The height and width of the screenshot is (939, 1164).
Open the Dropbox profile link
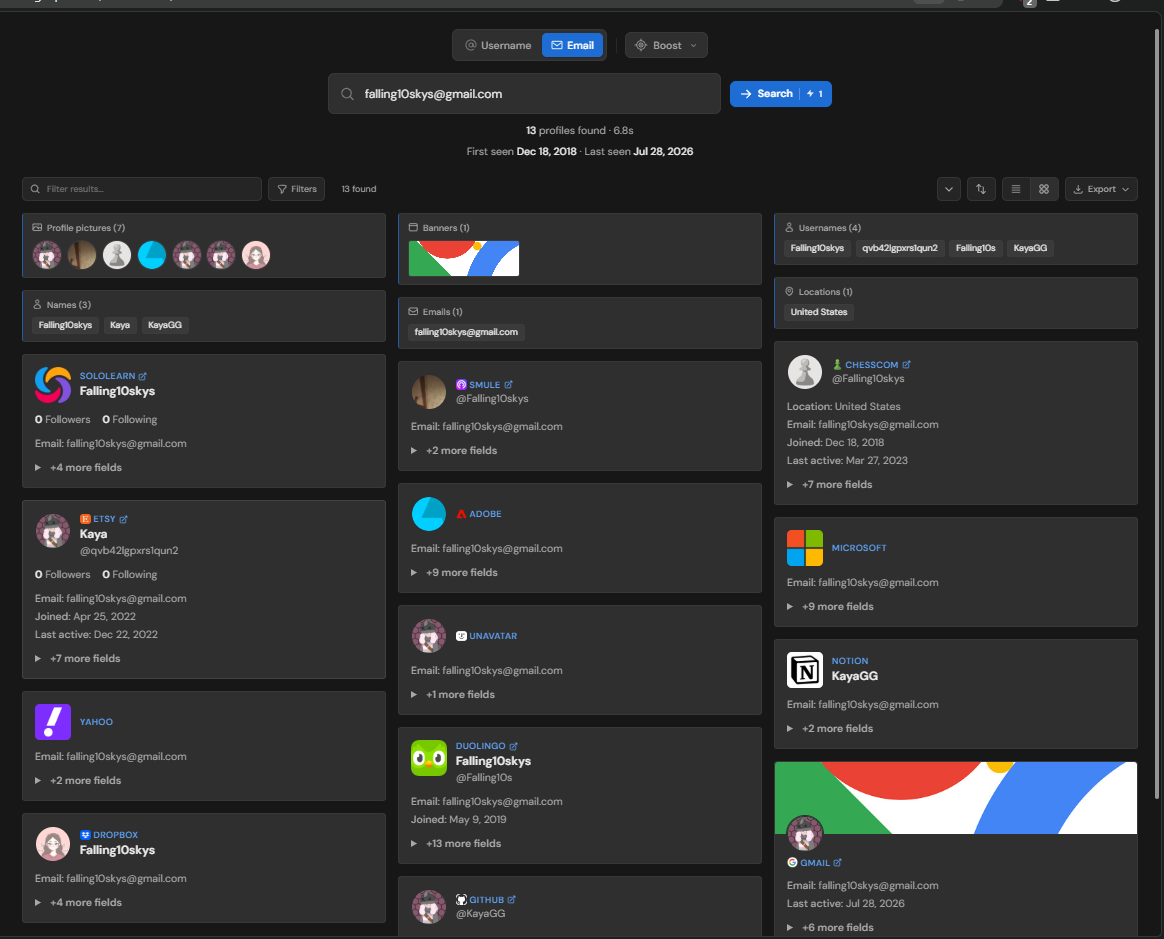108,835
